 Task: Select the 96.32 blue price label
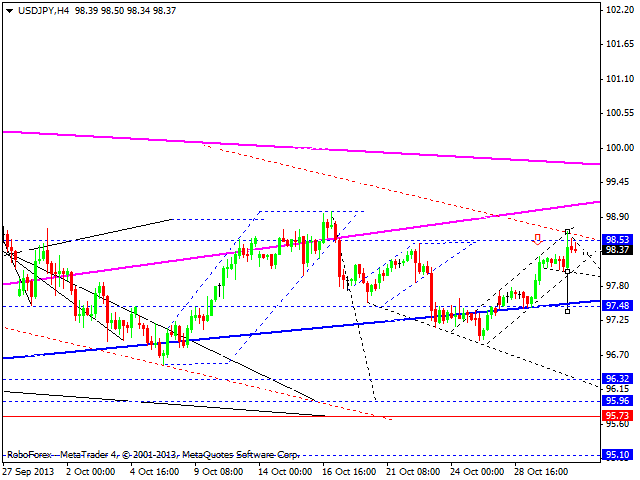(617, 378)
